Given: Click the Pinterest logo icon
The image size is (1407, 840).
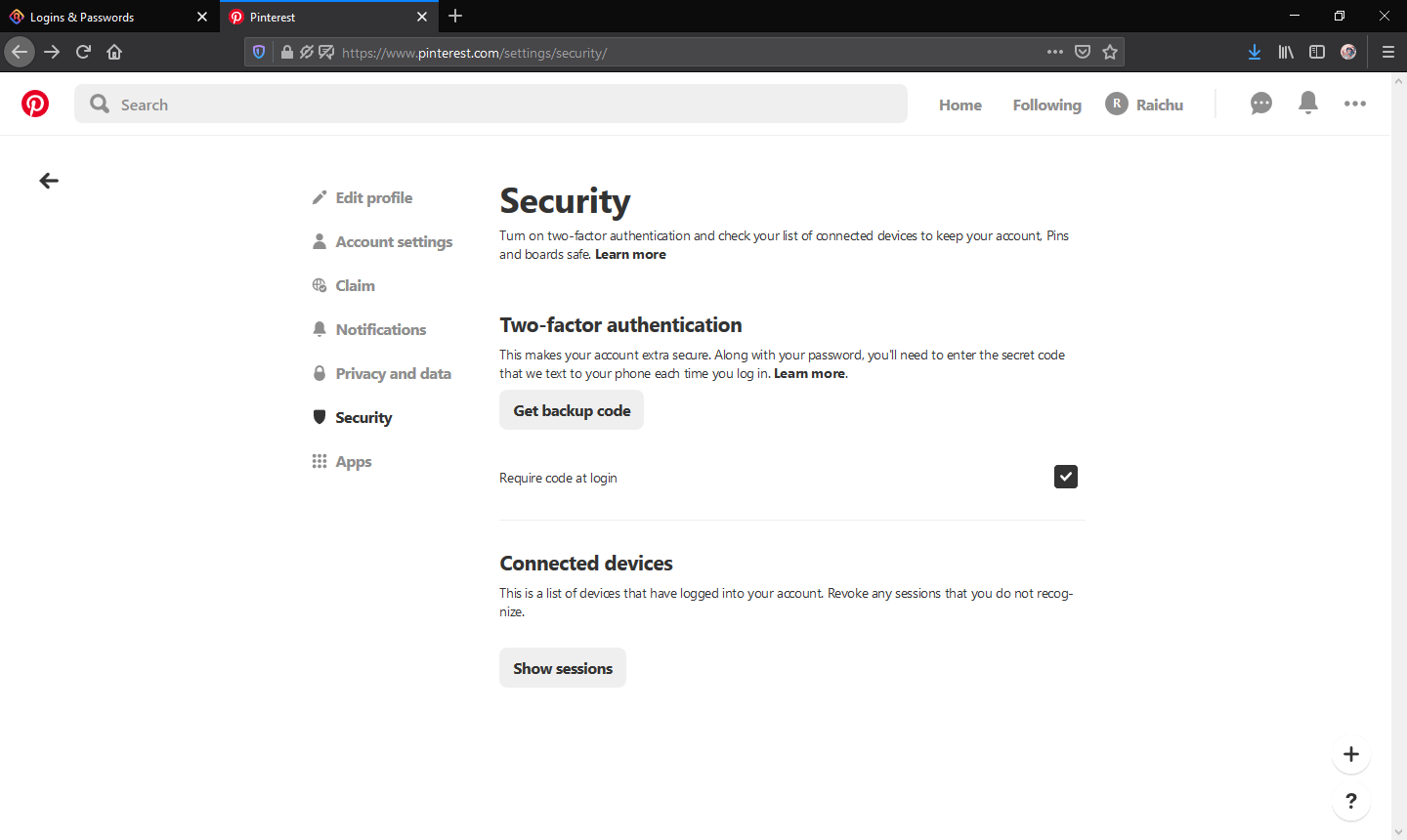Looking at the screenshot, I should 35,104.
